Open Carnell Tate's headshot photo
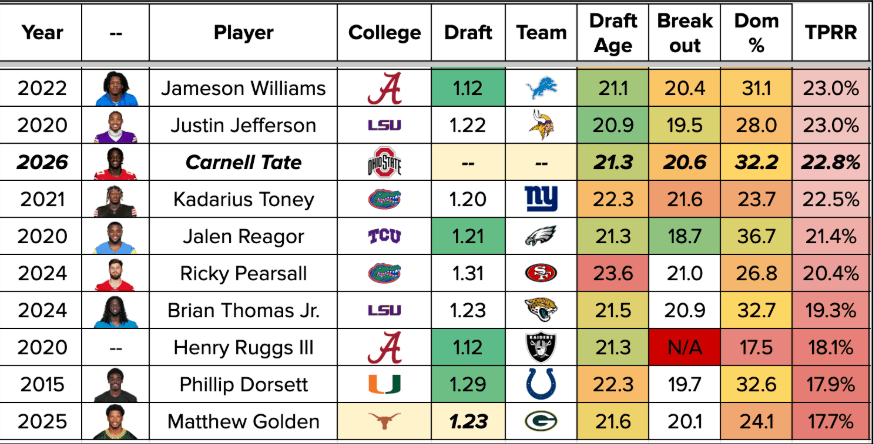Screen dimensions: 874x444 pos(114,162)
